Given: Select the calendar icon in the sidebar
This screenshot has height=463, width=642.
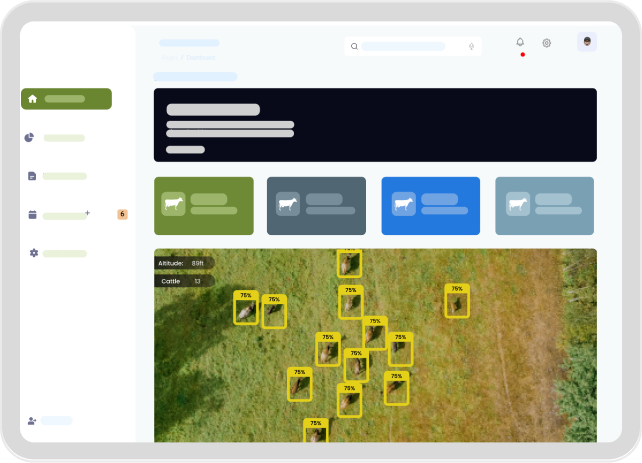Looking at the screenshot, I should (32, 215).
